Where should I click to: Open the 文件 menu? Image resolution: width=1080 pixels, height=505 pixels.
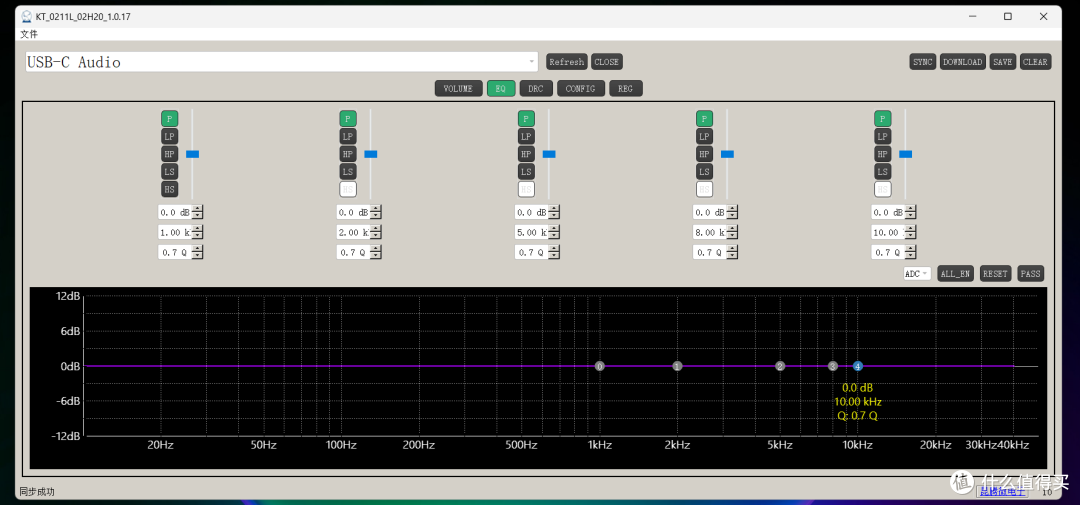(29, 34)
